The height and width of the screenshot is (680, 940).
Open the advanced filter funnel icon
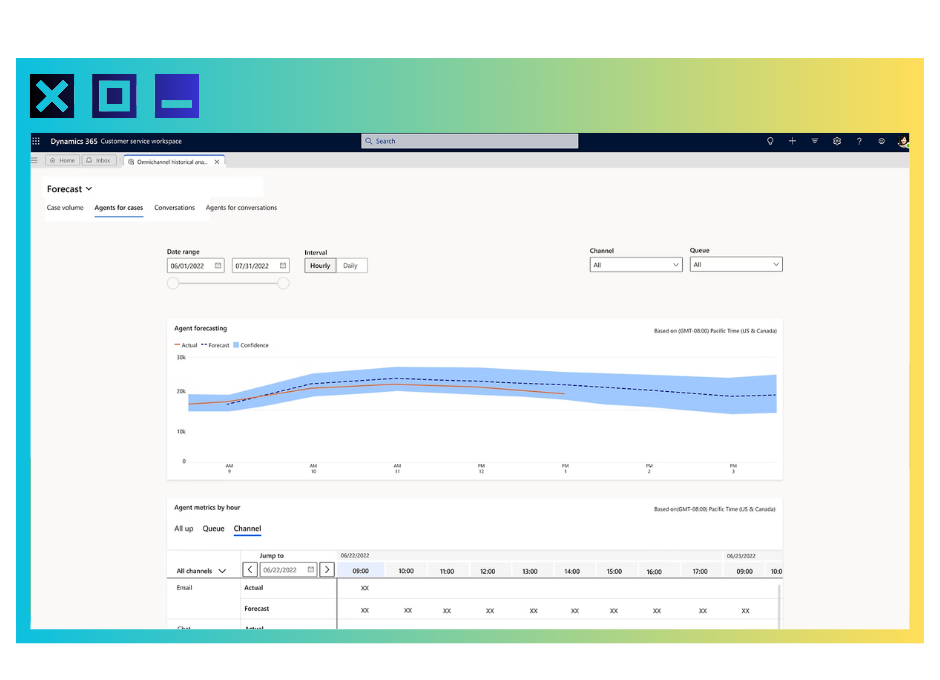pyautogui.click(x=814, y=141)
